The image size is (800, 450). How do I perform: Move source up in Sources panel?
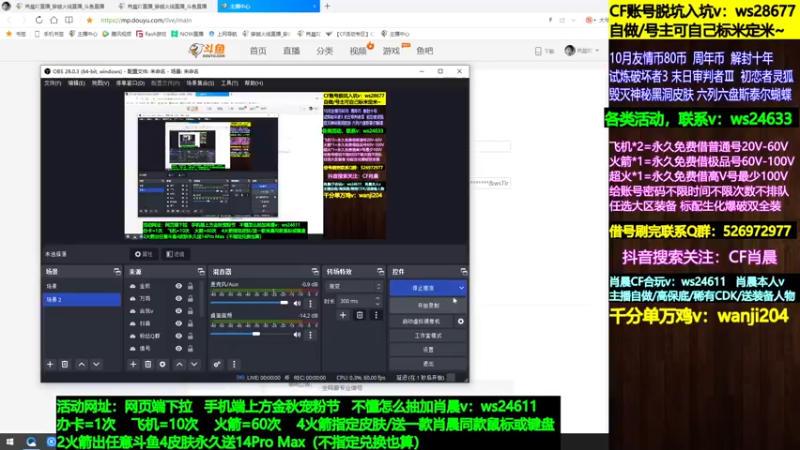180,364
